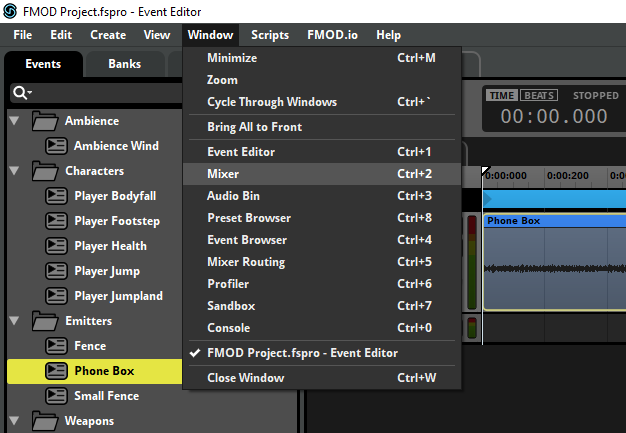The image size is (626, 433).
Task: Choose Close Window from the menu
Action: click(x=322, y=378)
